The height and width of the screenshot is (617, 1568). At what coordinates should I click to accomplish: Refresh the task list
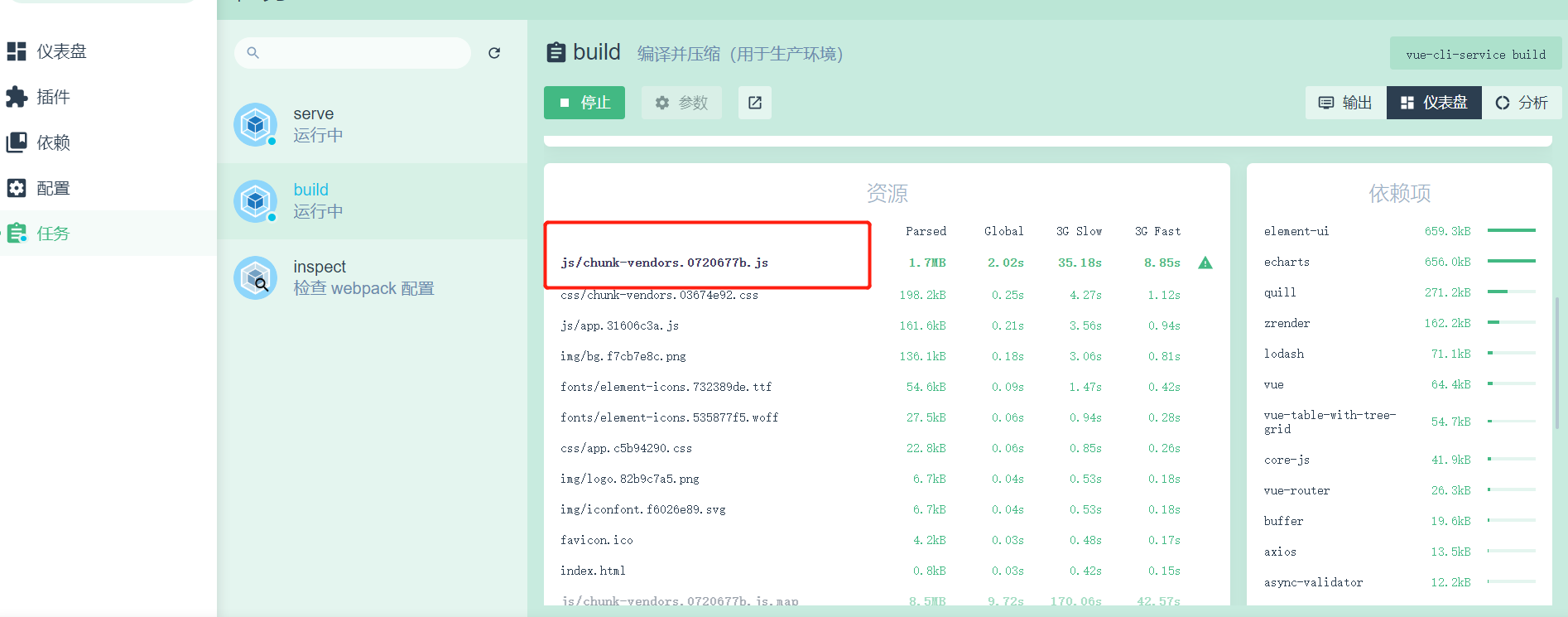click(x=494, y=53)
